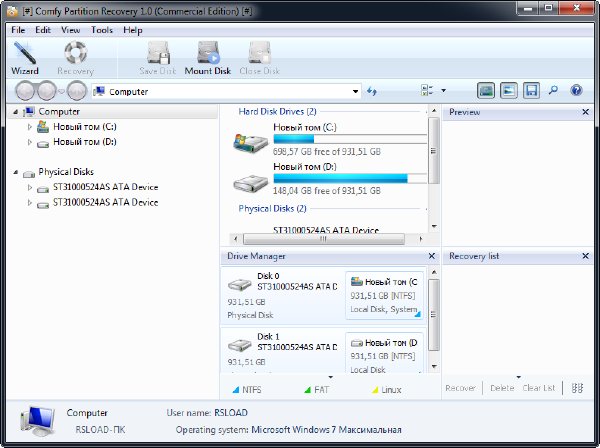Click the Computer icon in the status bar
Image resolution: width=600 pixels, height=448 pixels.
tap(37, 421)
